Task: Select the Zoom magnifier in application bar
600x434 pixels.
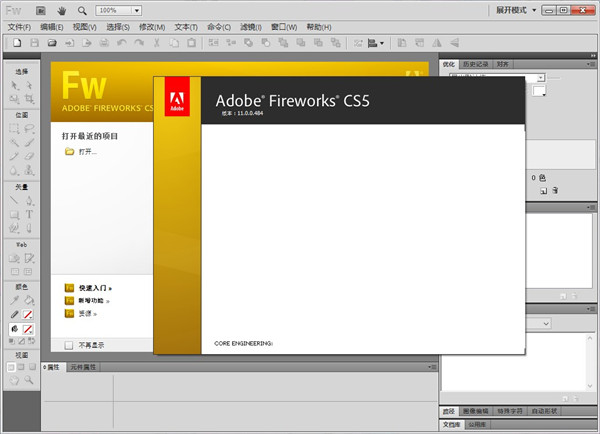Action: [x=82, y=11]
